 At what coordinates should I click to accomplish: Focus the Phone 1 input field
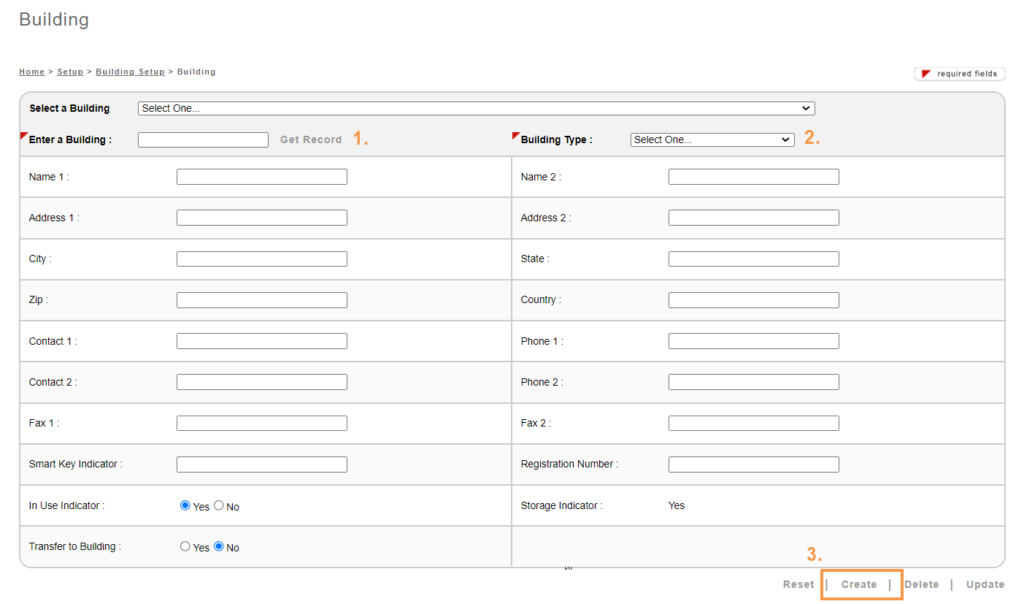pyautogui.click(x=754, y=341)
